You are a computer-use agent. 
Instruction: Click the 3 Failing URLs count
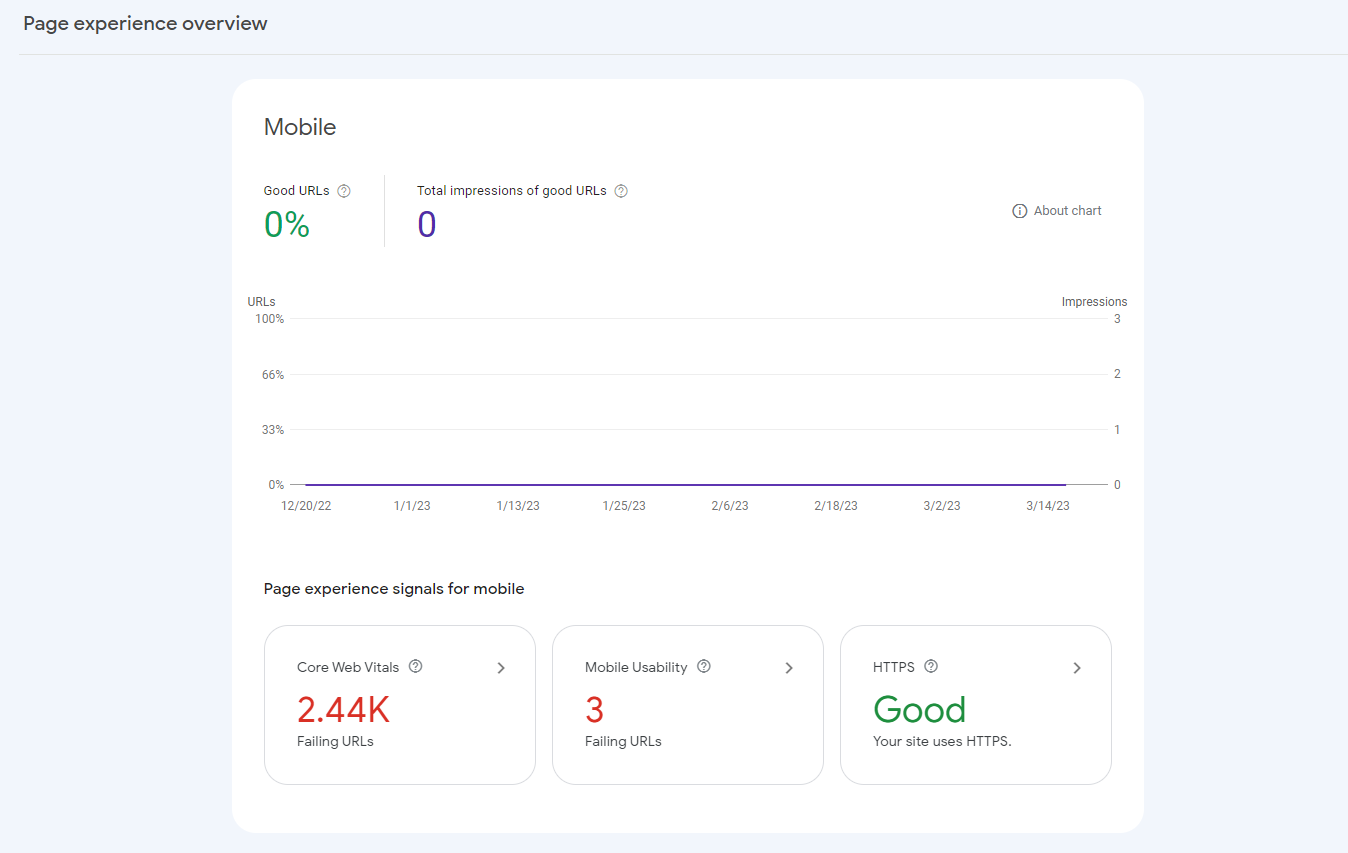(x=594, y=709)
